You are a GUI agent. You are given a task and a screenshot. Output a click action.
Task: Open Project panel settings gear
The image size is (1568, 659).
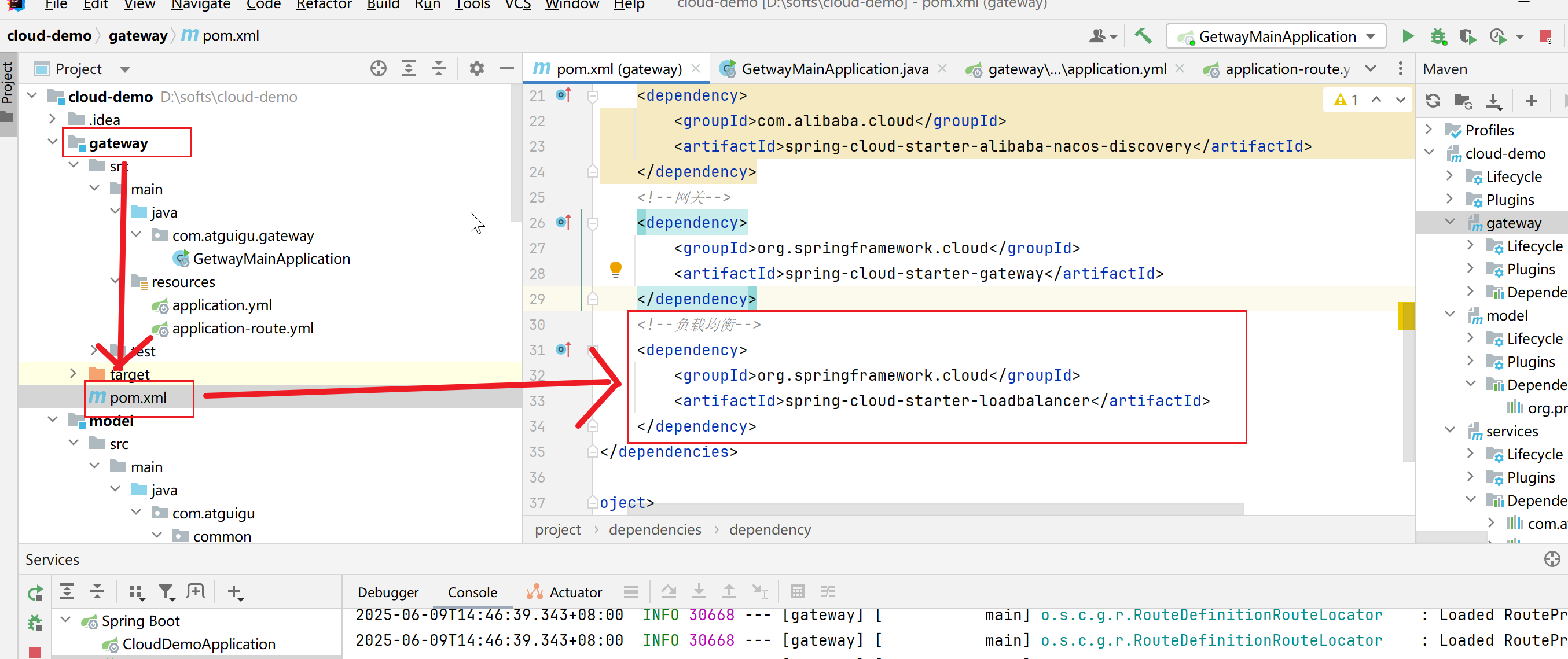[476, 69]
